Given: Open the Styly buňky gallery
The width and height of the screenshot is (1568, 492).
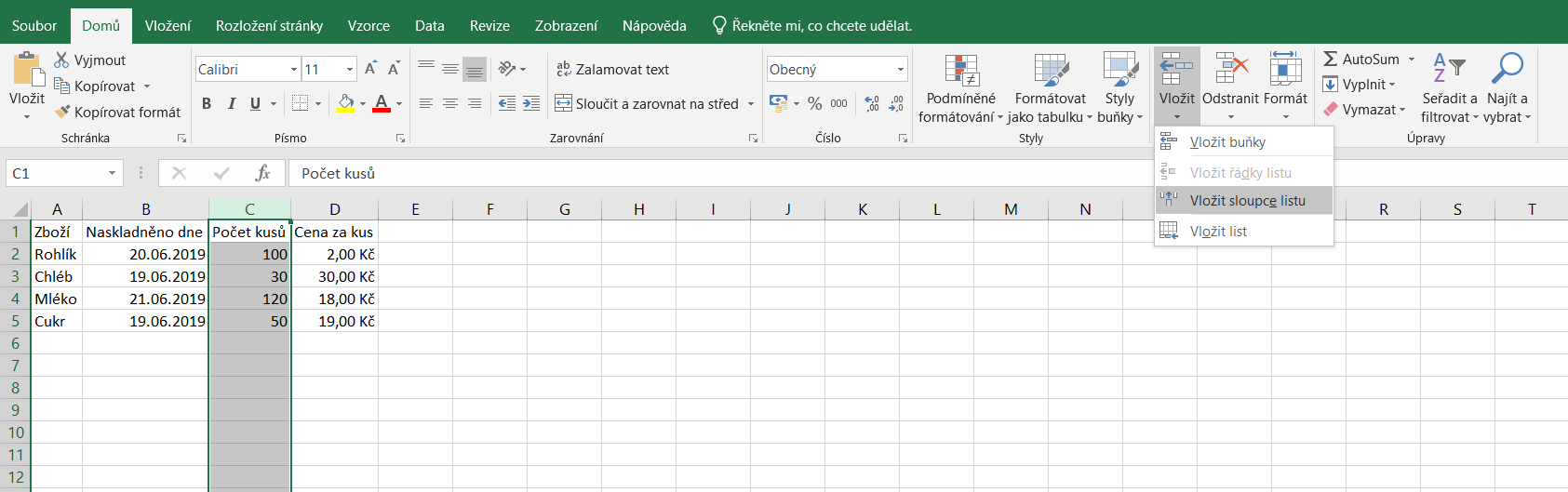Looking at the screenshot, I should tap(1120, 88).
